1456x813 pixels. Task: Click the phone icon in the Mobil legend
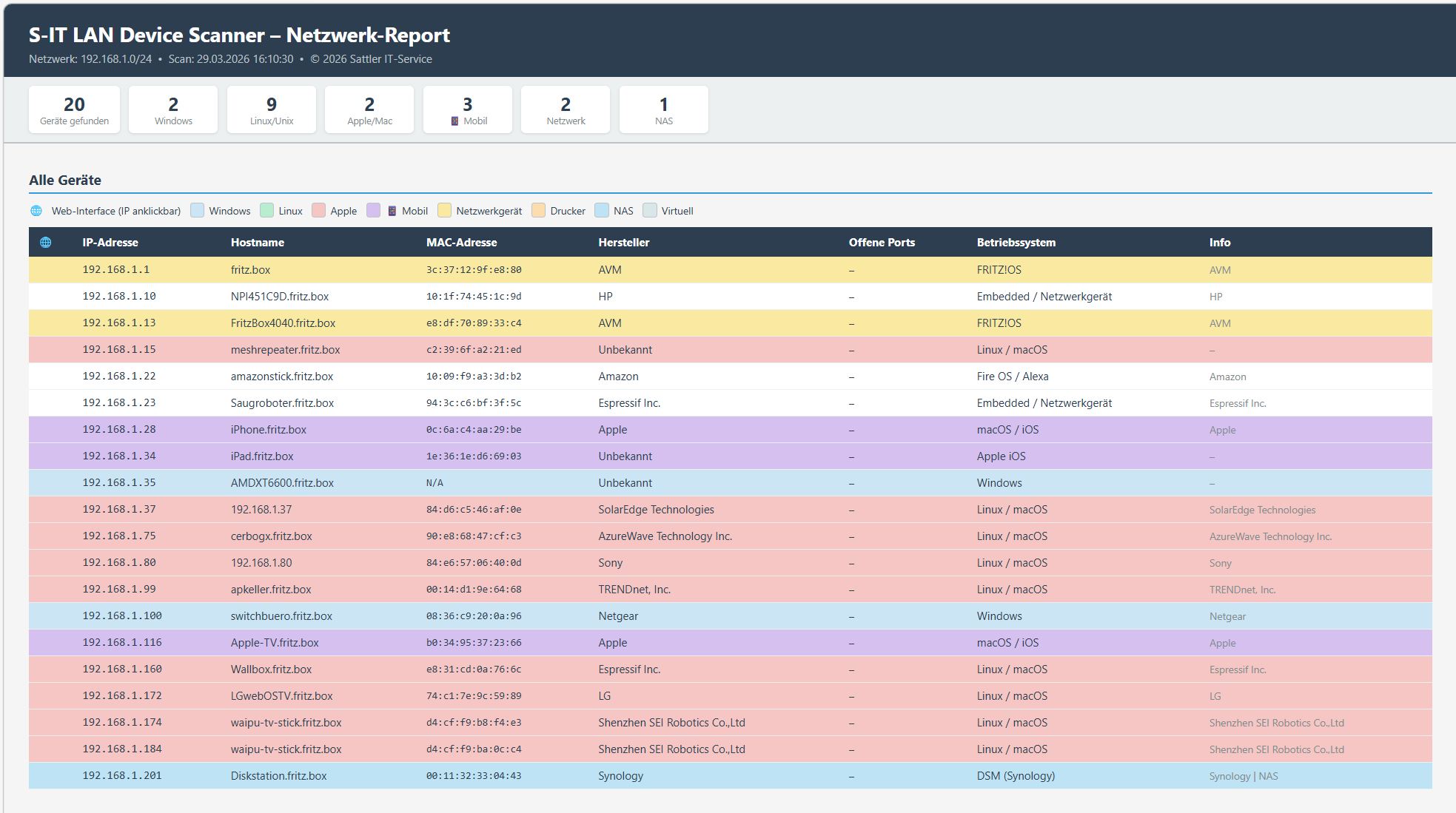(392, 211)
